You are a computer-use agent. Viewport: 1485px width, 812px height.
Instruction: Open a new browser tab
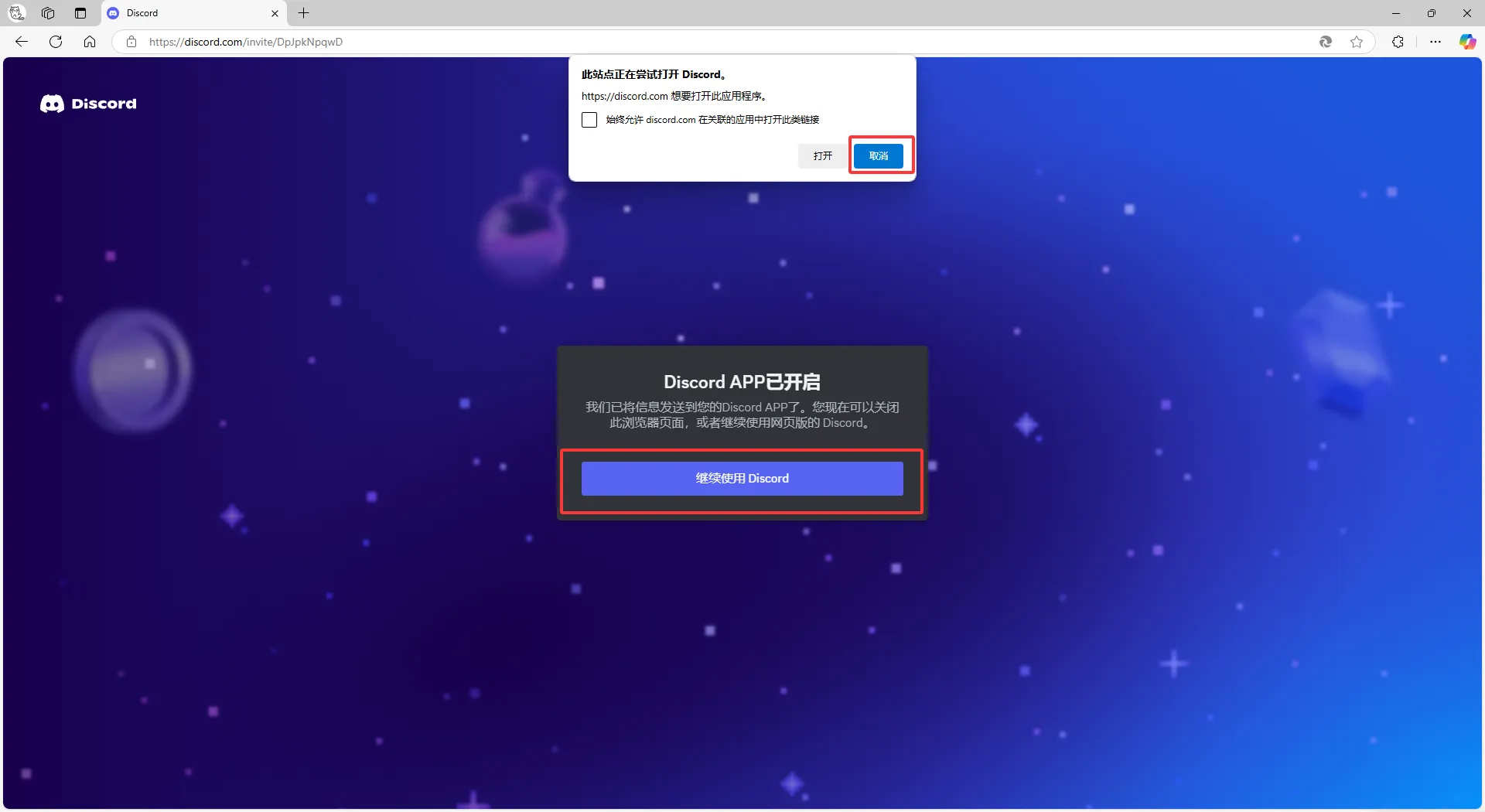pos(304,13)
